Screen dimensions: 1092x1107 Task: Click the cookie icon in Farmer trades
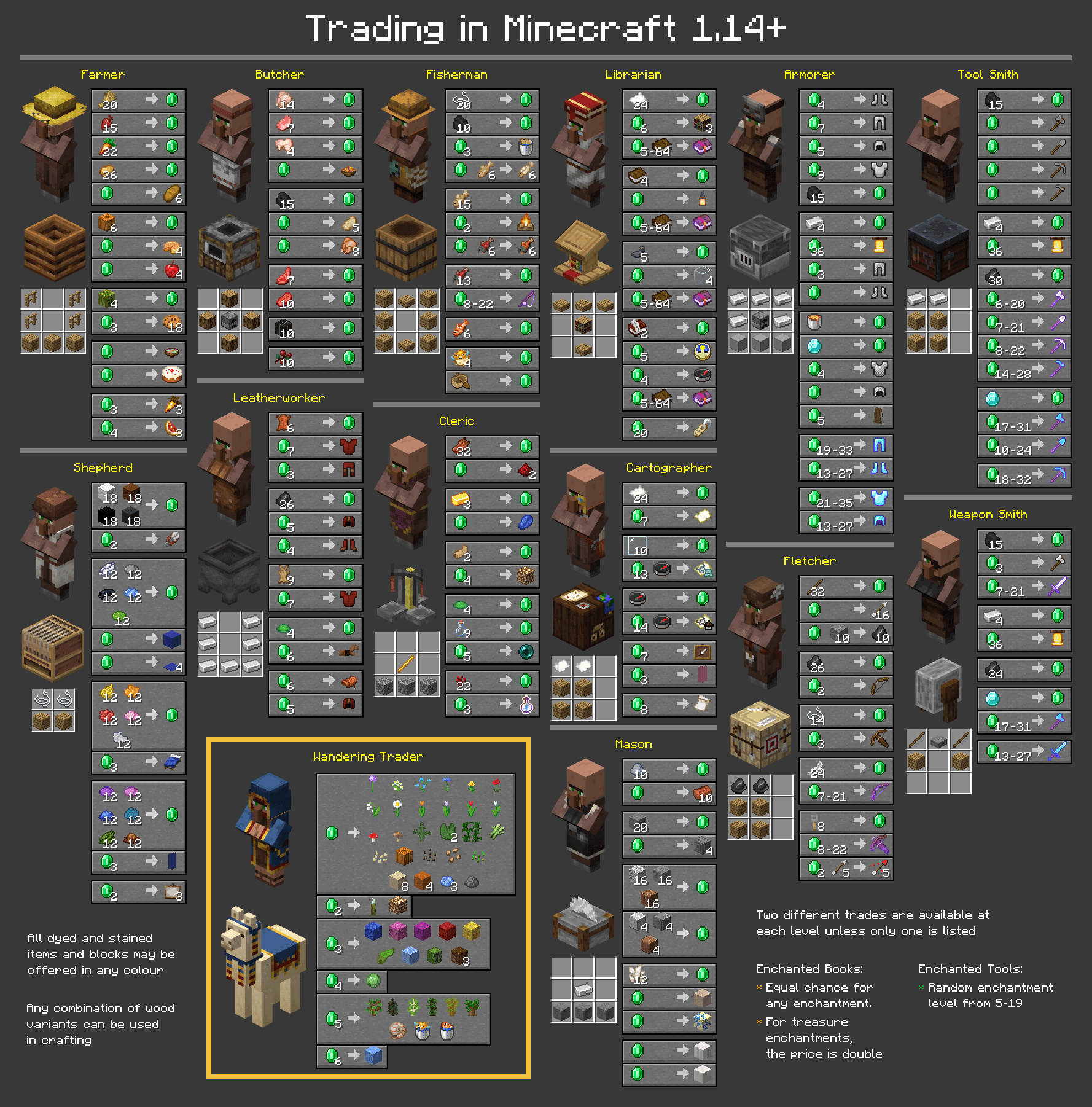point(172,322)
